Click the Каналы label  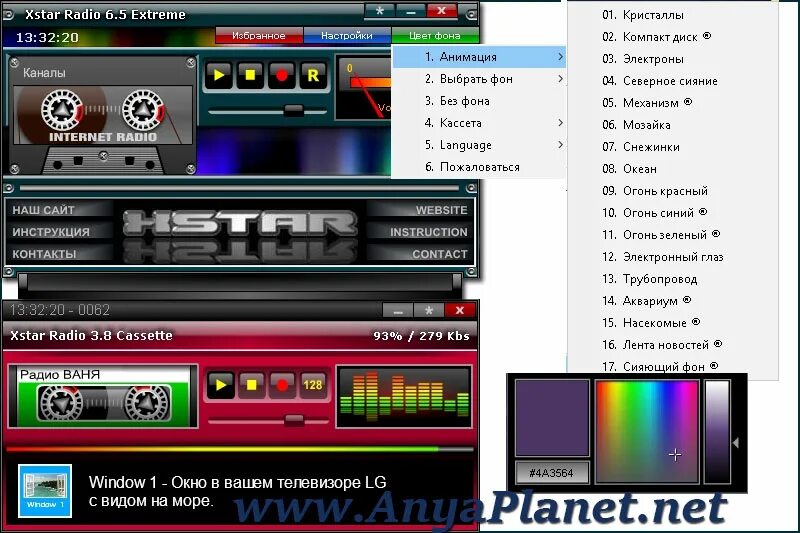pos(44,73)
